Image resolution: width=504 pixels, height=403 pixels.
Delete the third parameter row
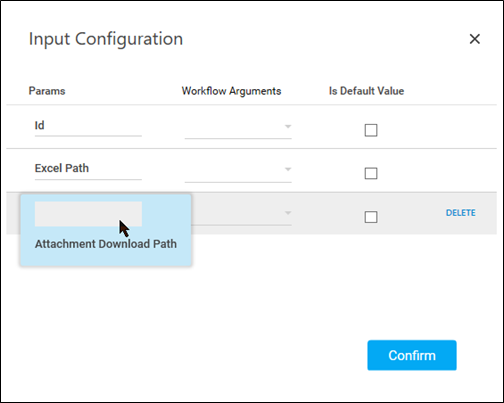[x=461, y=213]
